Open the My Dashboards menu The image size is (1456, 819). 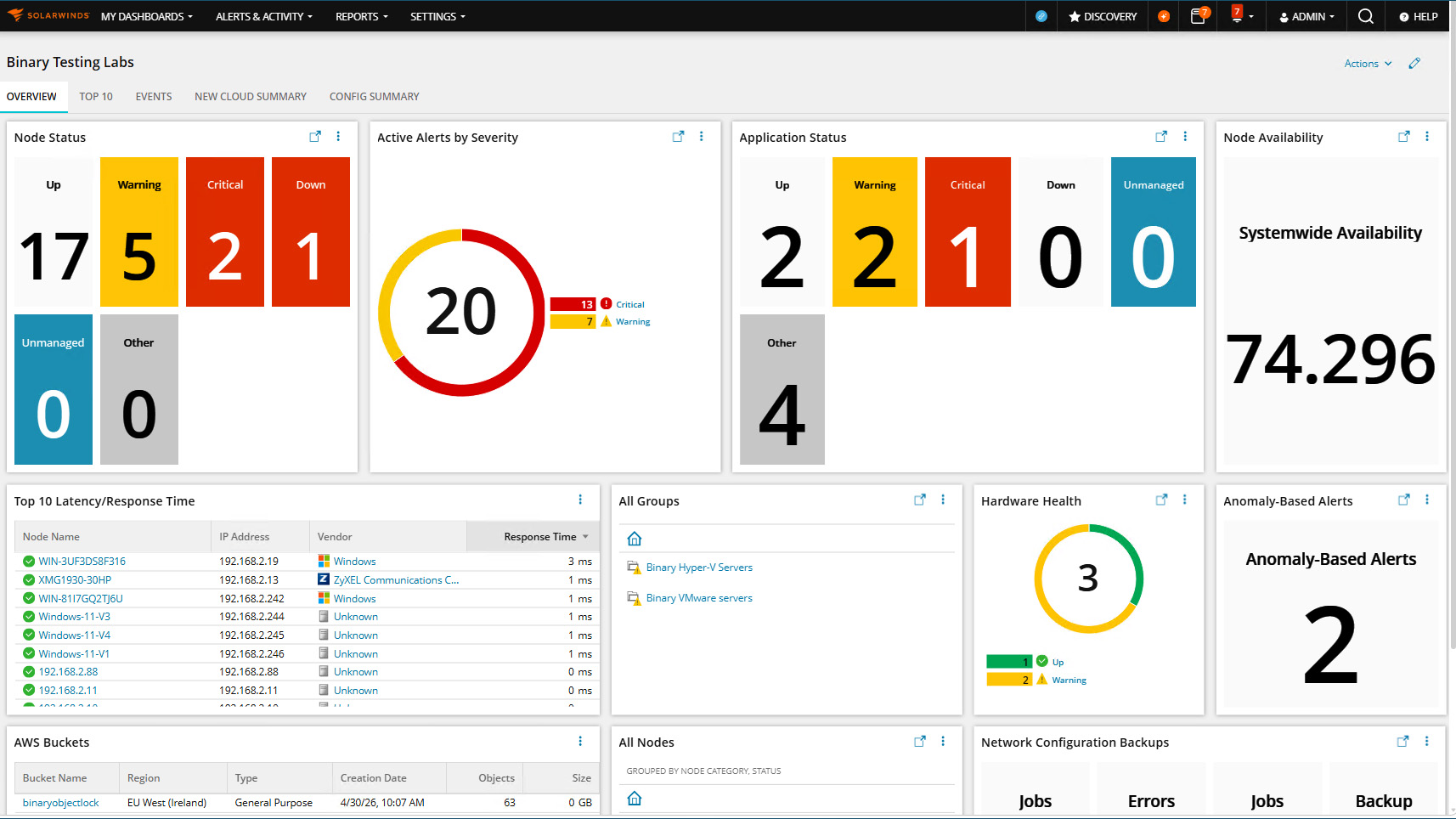pyautogui.click(x=146, y=16)
